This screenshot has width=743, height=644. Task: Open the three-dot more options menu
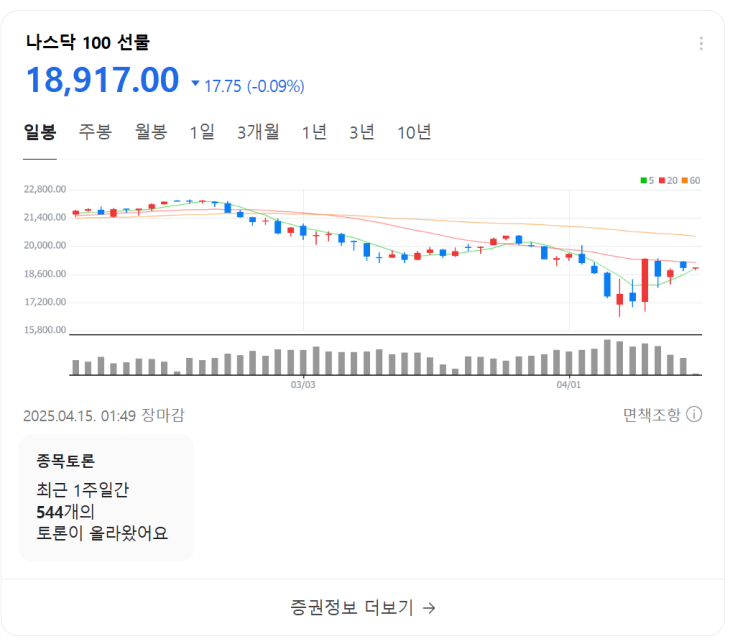click(701, 43)
